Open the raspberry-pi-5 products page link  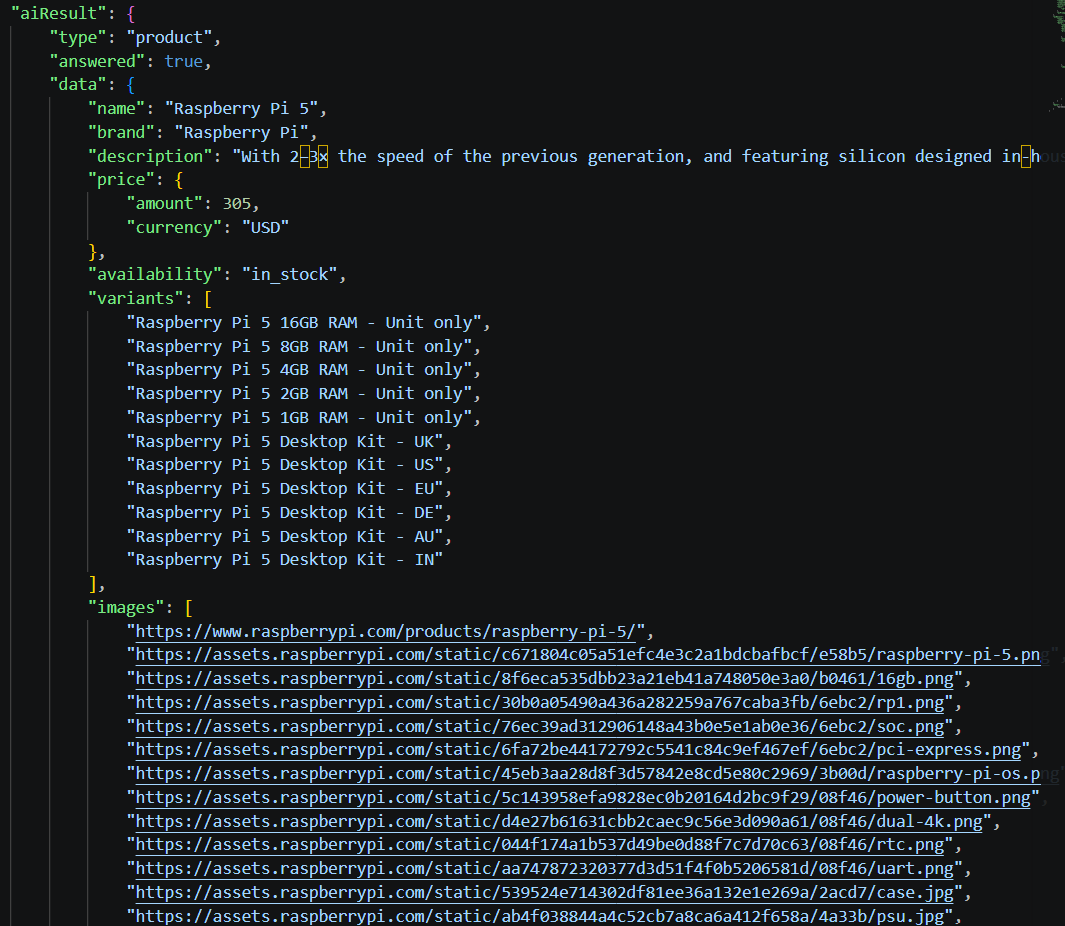pyautogui.click(x=386, y=632)
